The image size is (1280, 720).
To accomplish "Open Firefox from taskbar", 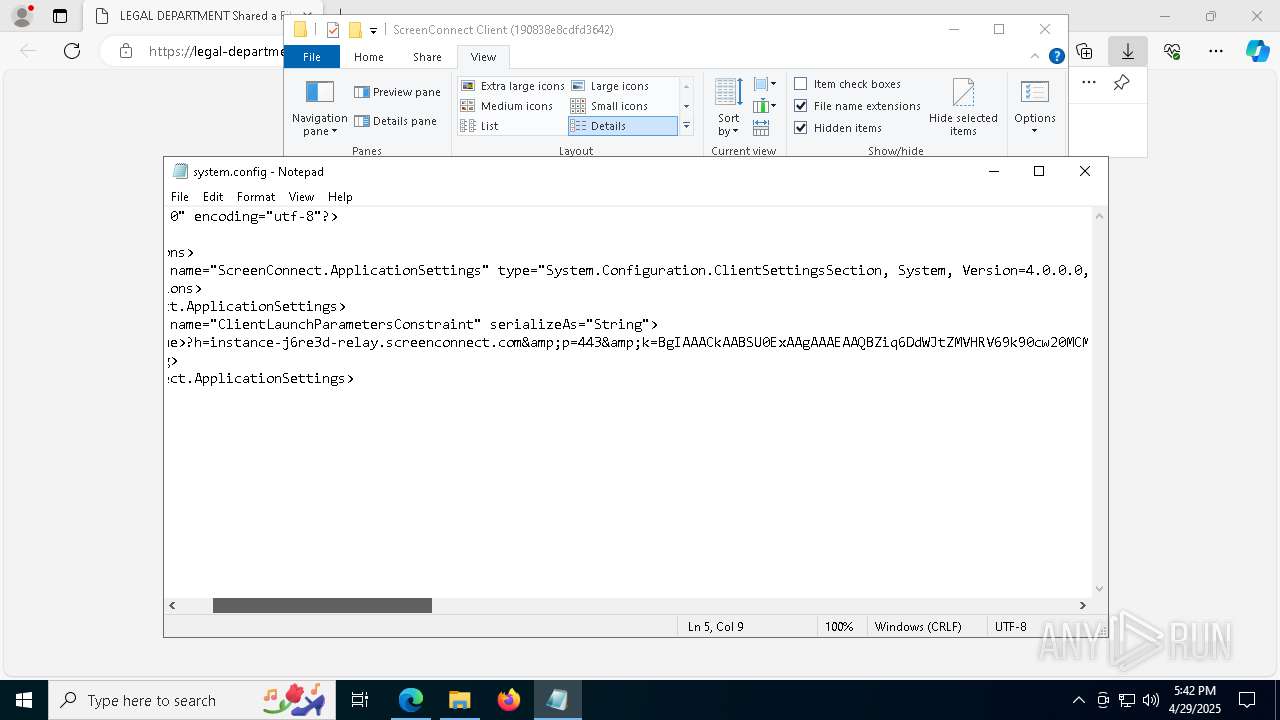I will pyautogui.click(x=508, y=700).
